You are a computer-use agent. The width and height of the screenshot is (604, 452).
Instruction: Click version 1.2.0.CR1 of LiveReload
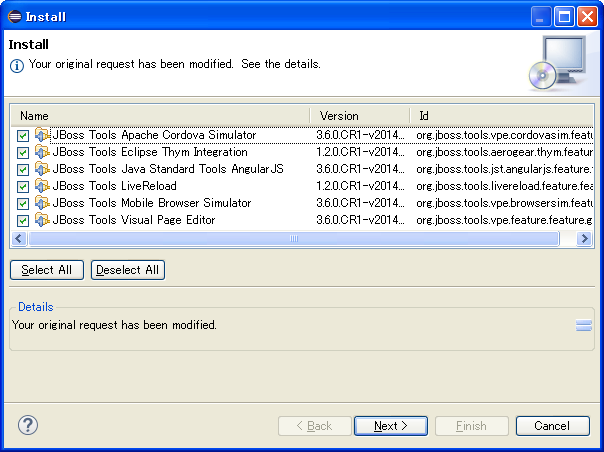361,186
